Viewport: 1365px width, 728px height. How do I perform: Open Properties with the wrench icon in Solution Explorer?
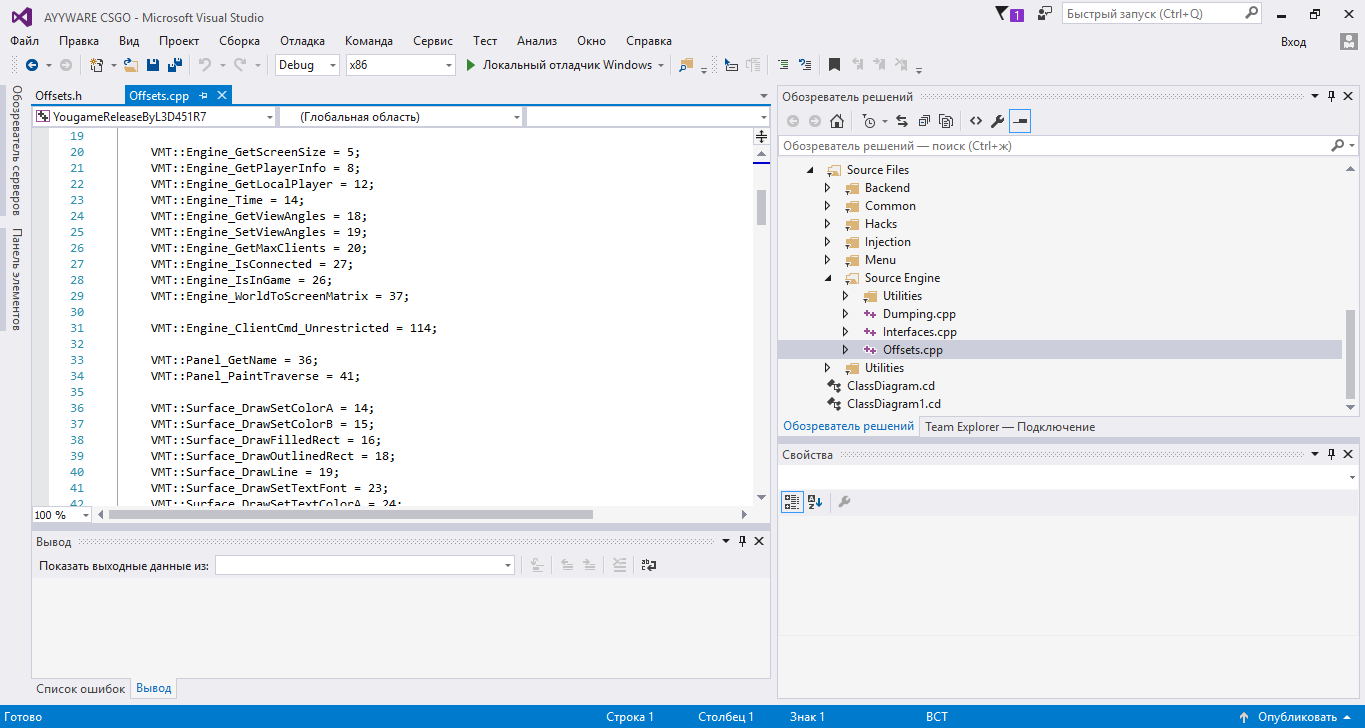[997, 122]
